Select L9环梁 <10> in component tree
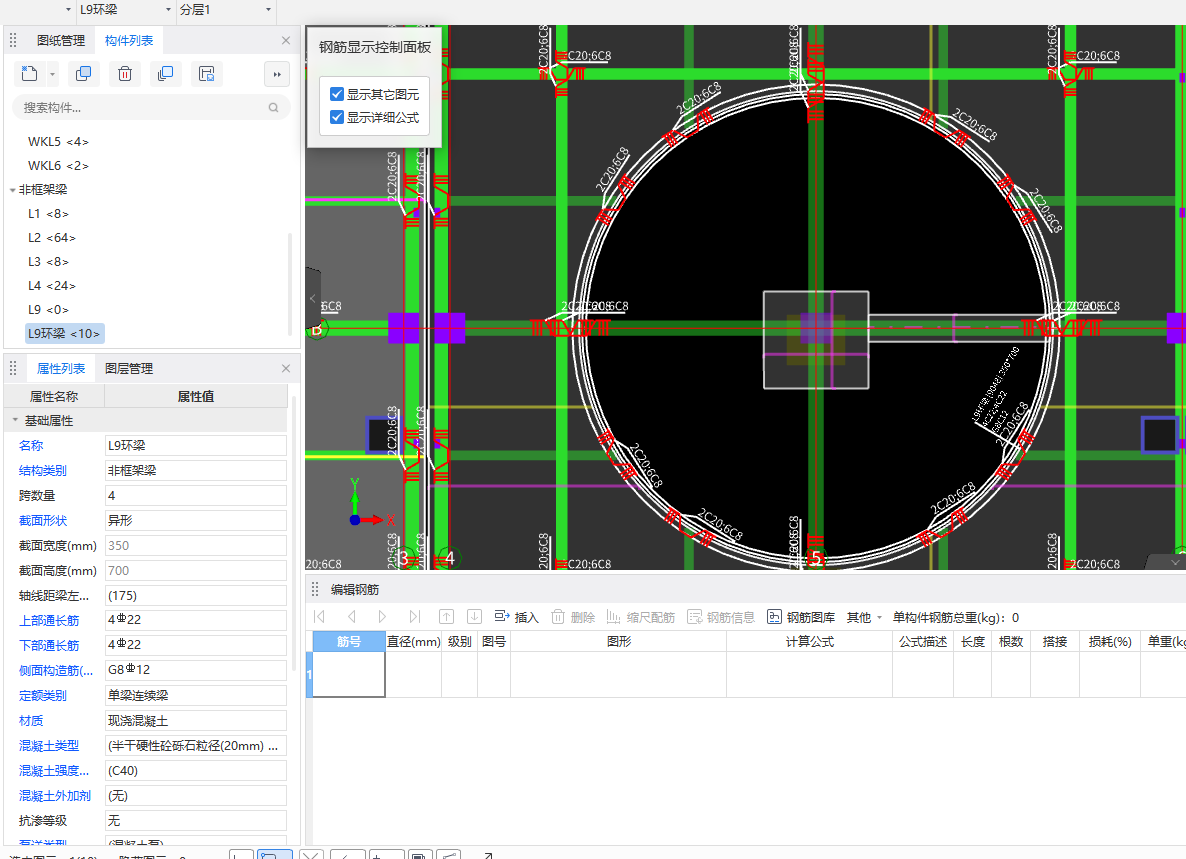The image size is (1186, 859). coord(64,333)
